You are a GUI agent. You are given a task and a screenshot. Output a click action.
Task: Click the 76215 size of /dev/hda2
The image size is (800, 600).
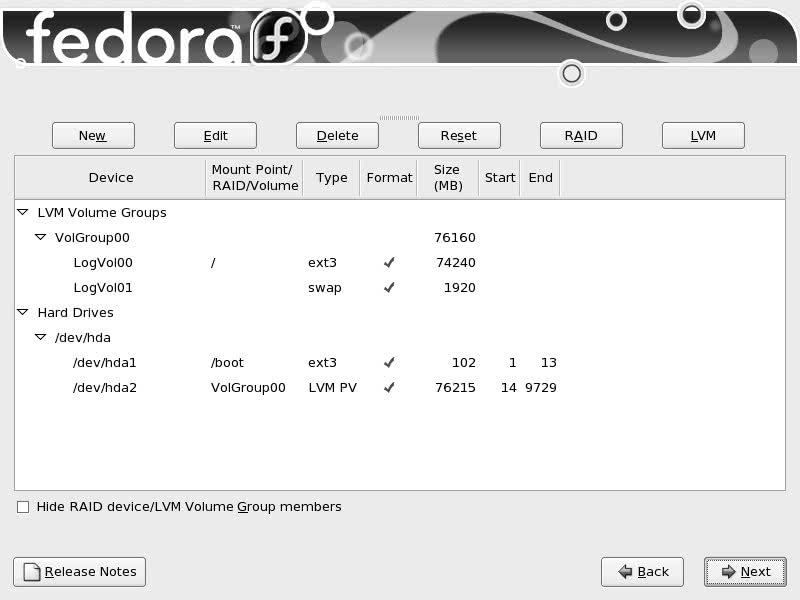pyautogui.click(x=455, y=388)
